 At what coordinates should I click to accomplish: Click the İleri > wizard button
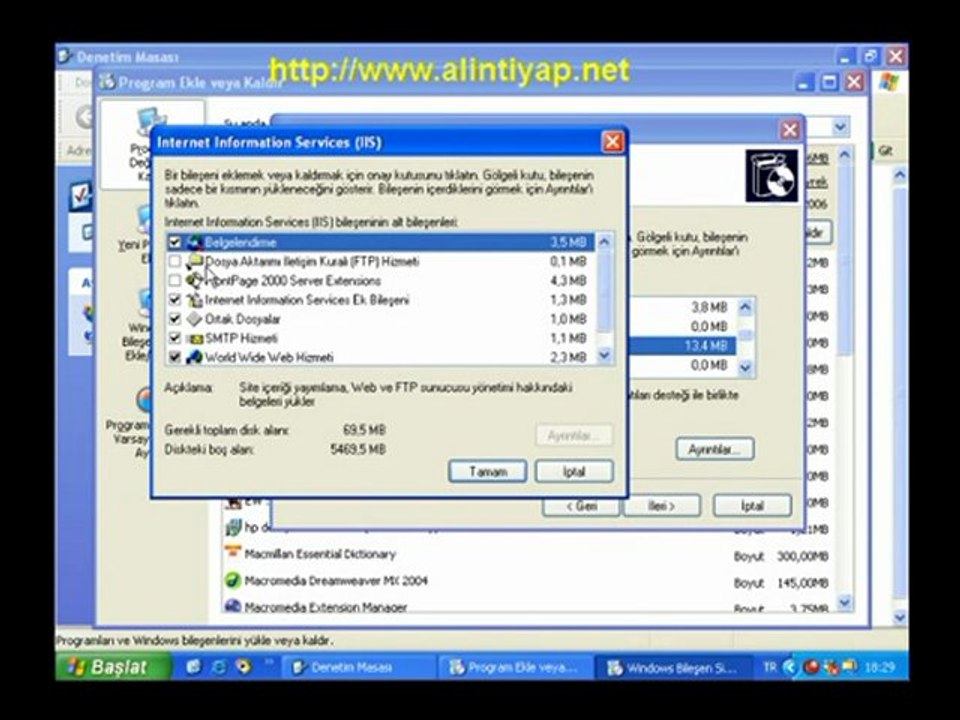(x=661, y=506)
